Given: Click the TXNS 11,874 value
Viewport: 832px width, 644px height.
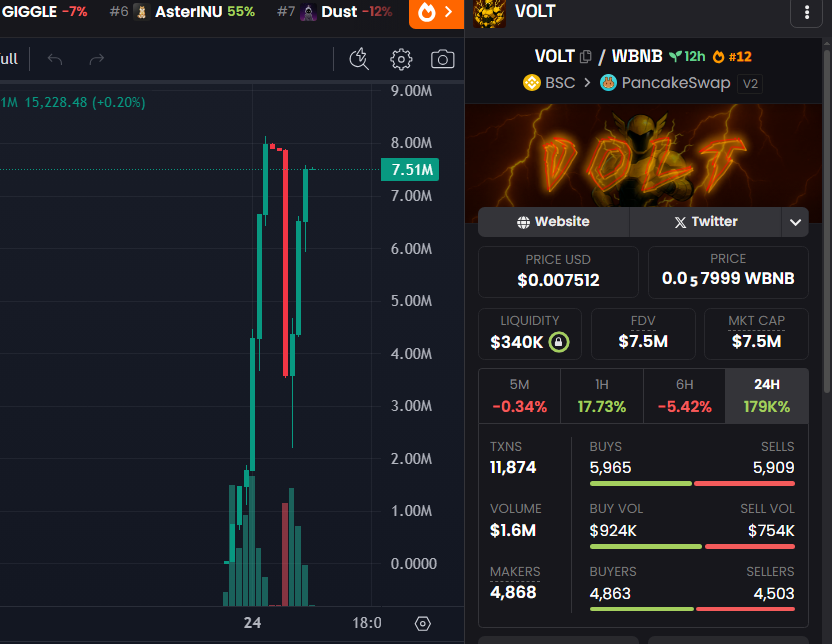Looking at the screenshot, I should (x=513, y=467).
